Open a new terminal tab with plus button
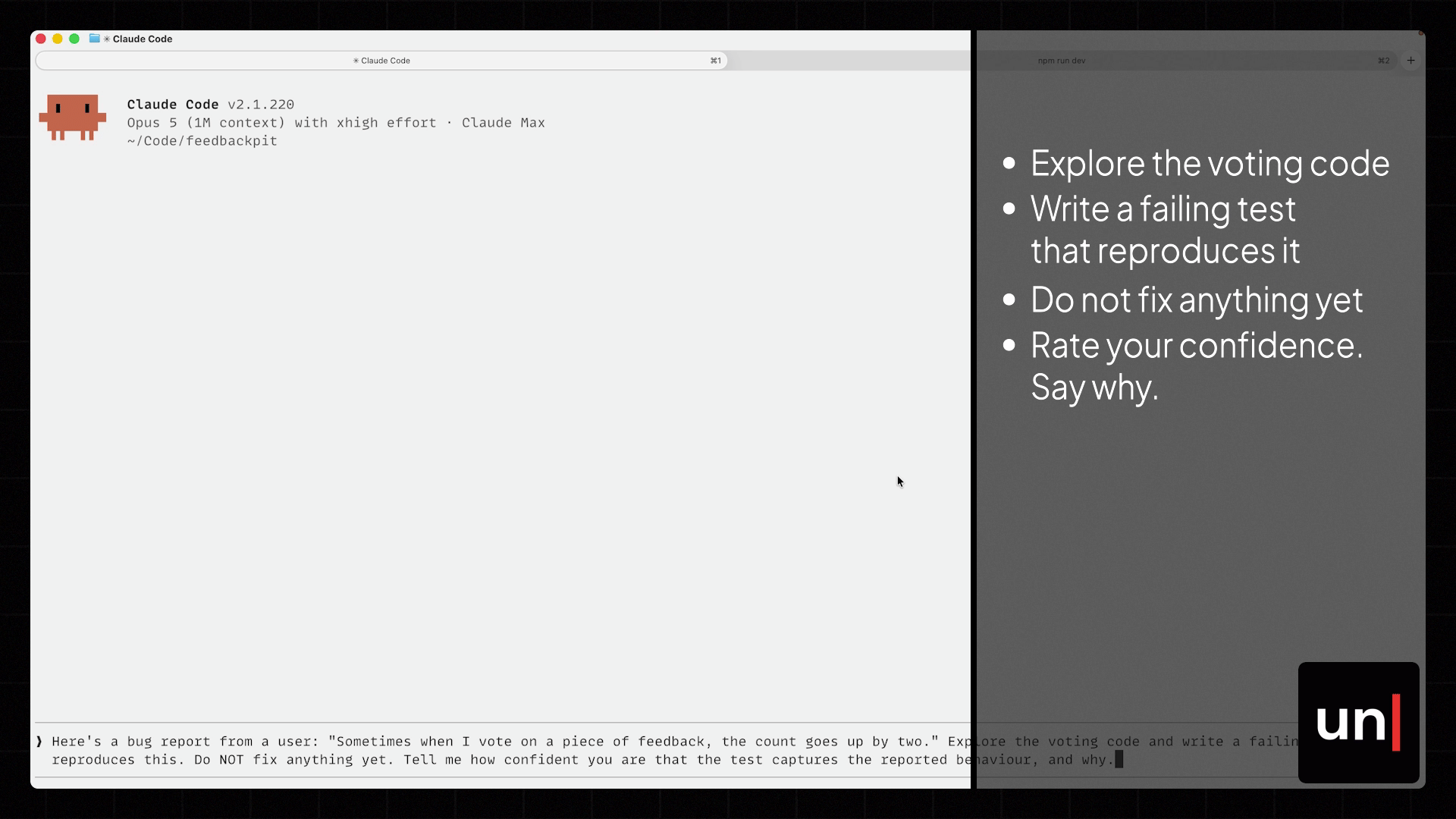This screenshot has width=1456, height=819. (x=1410, y=61)
